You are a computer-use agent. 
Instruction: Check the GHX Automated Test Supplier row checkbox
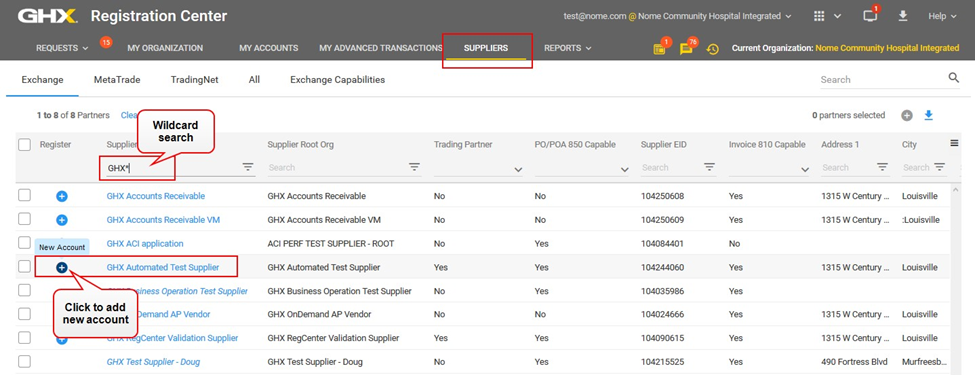point(24,266)
